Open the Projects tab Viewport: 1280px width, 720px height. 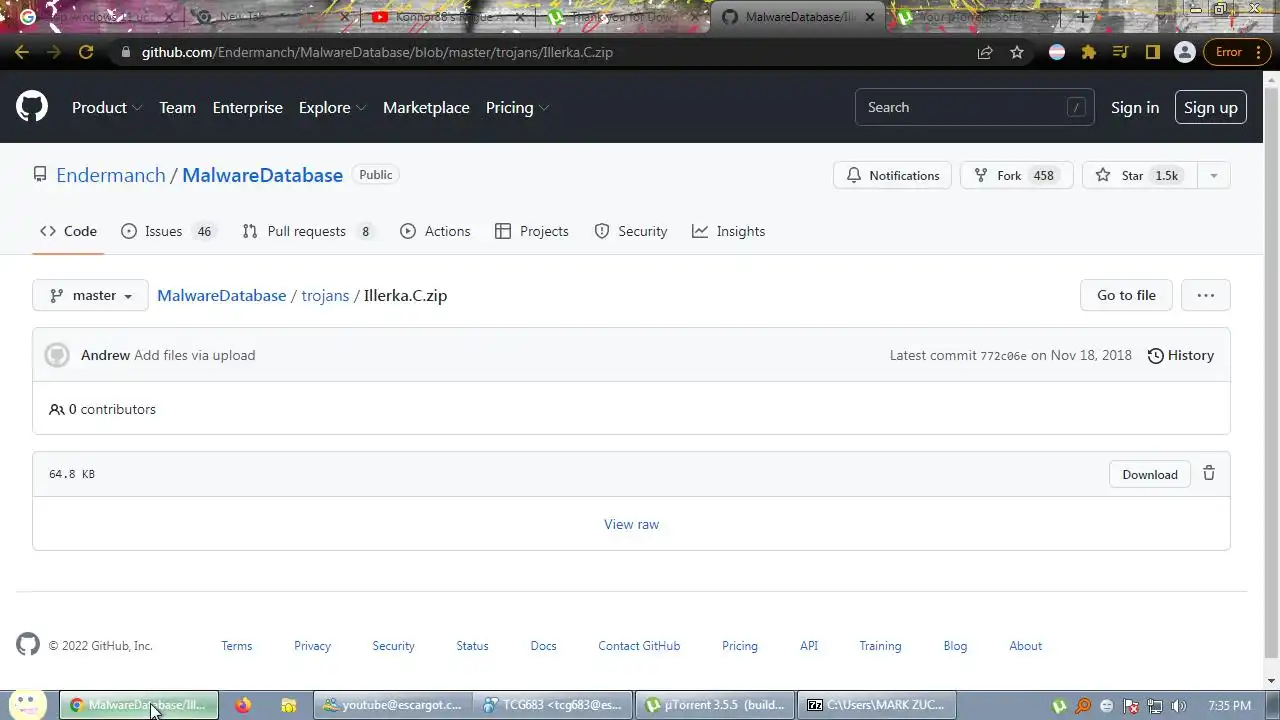(x=532, y=231)
